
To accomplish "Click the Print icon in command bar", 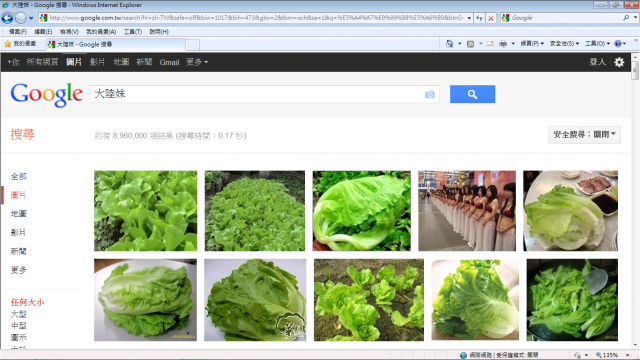I will coord(503,44).
